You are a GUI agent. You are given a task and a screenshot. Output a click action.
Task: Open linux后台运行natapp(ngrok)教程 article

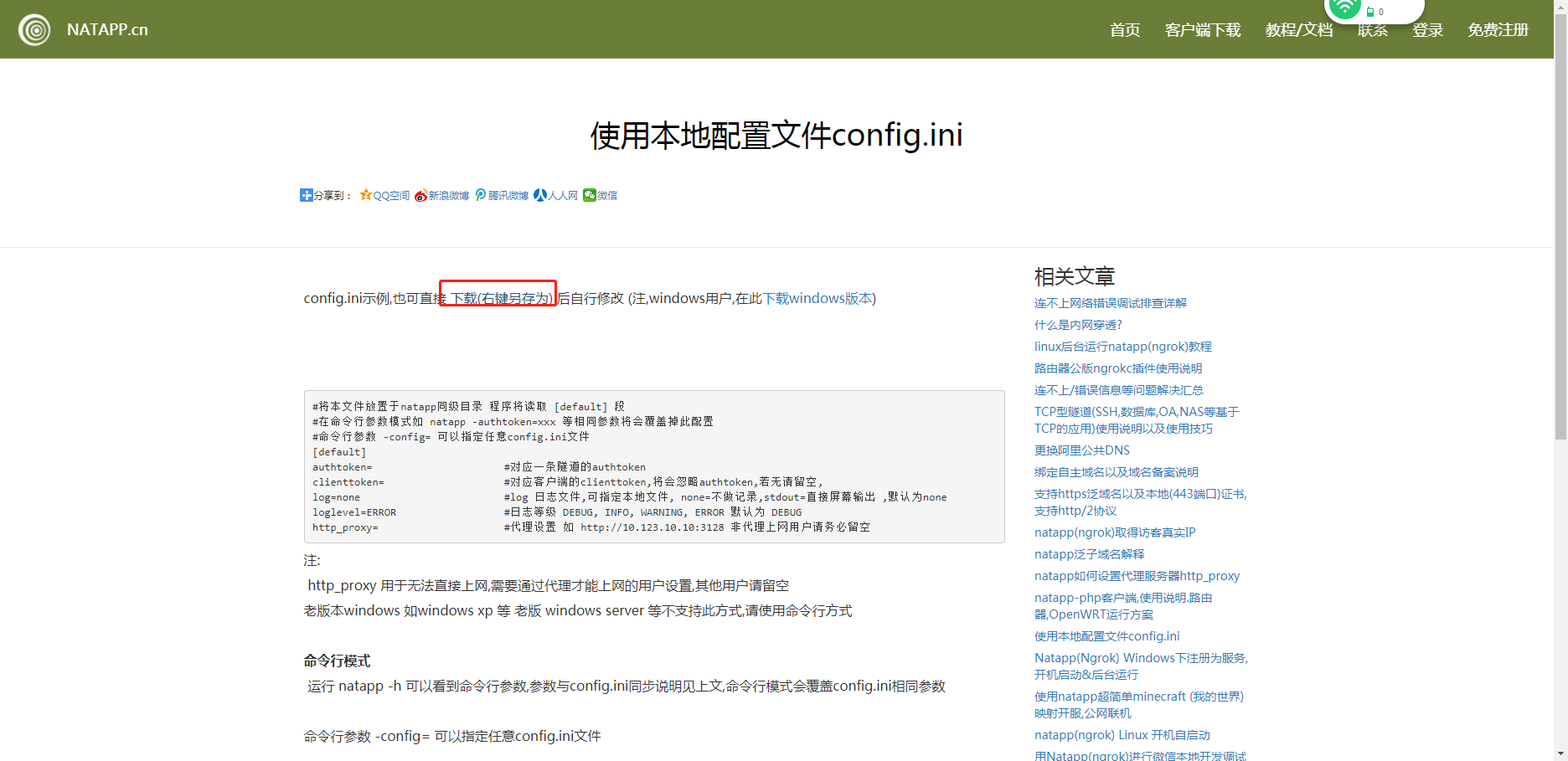(x=1123, y=347)
